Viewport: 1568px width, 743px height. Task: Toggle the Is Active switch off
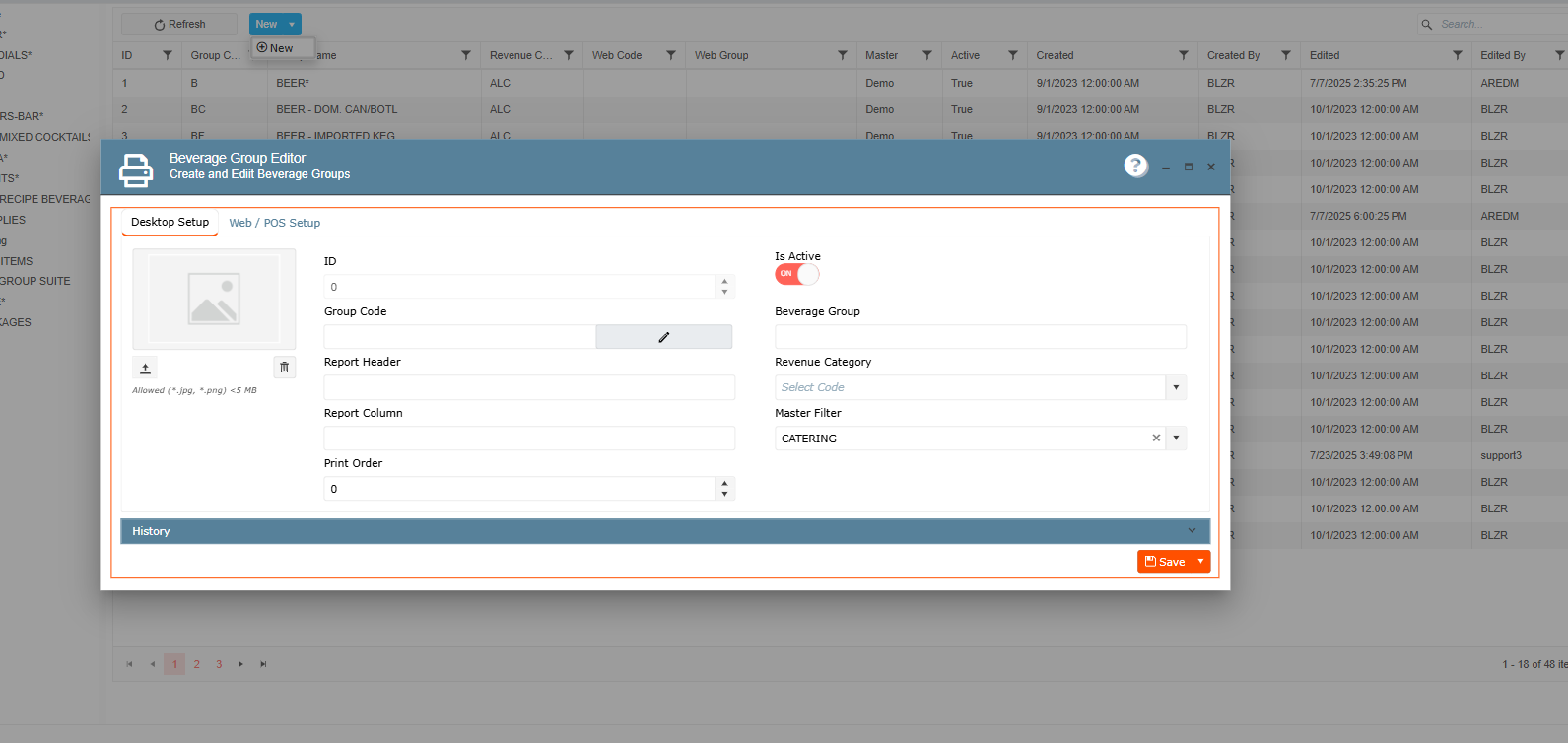pos(796,274)
